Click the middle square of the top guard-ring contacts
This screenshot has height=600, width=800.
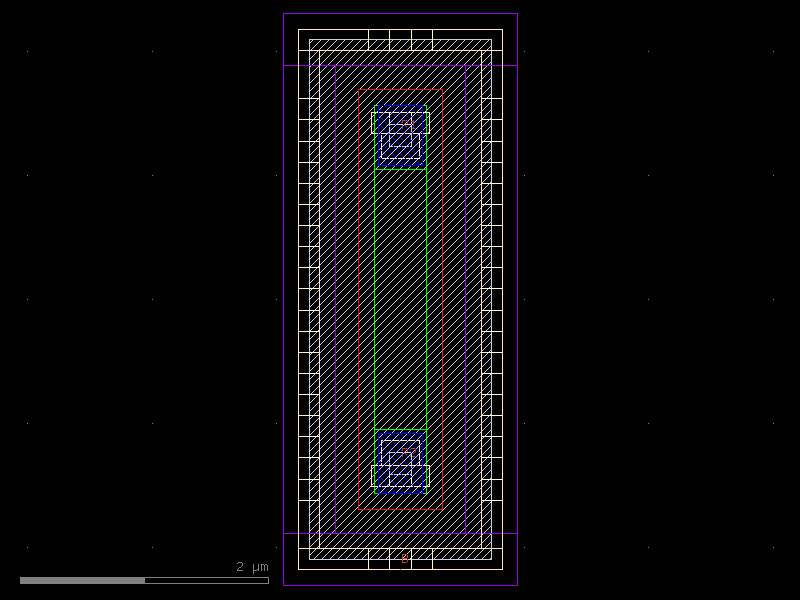click(x=400, y=39)
